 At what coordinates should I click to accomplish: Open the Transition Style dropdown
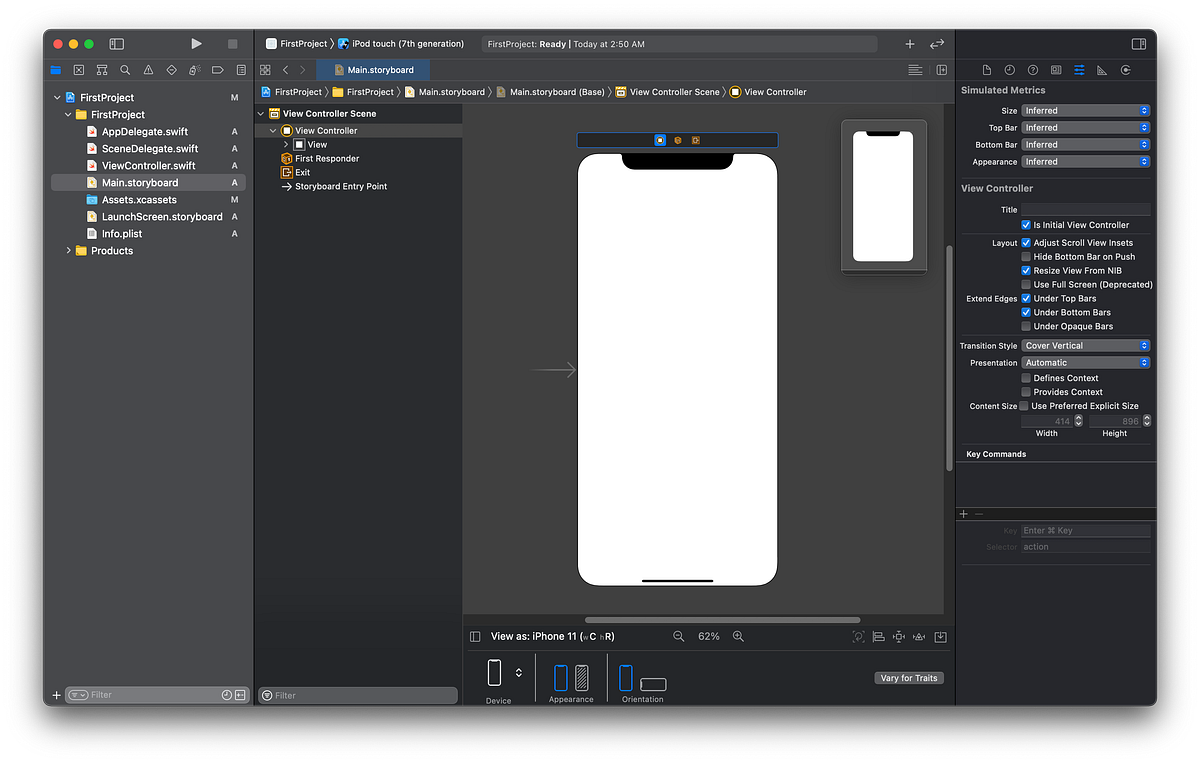pos(1086,344)
